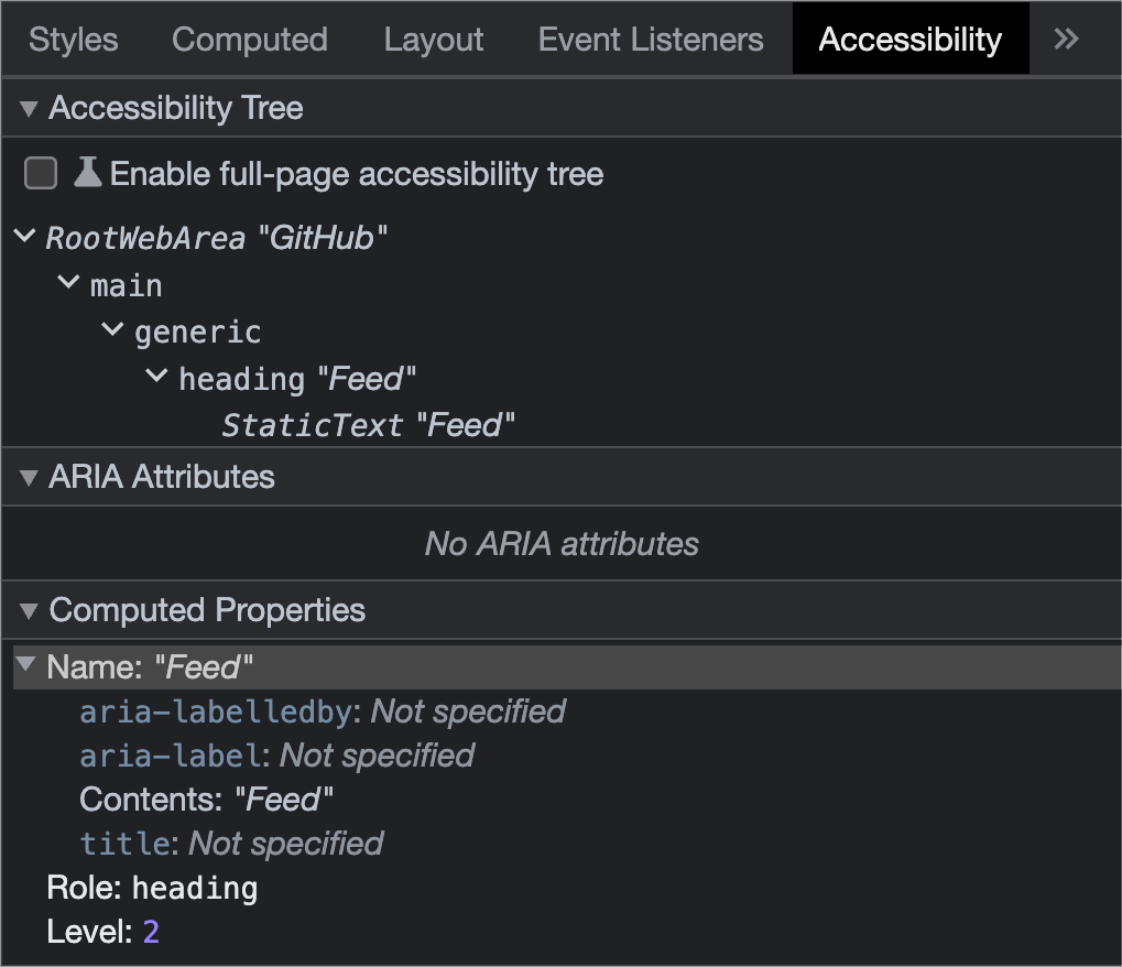The width and height of the screenshot is (1122, 967).
Task: Select the Accessibility tab
Action: click(x=909, y=40)
